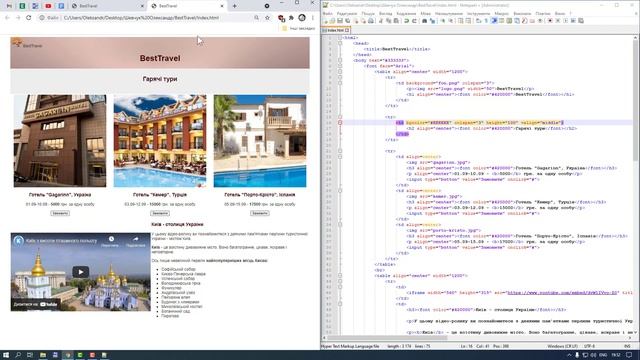Screen dimensions: 640x360
Task: Open the Плагіни menu
Action: tap(543, 13)
